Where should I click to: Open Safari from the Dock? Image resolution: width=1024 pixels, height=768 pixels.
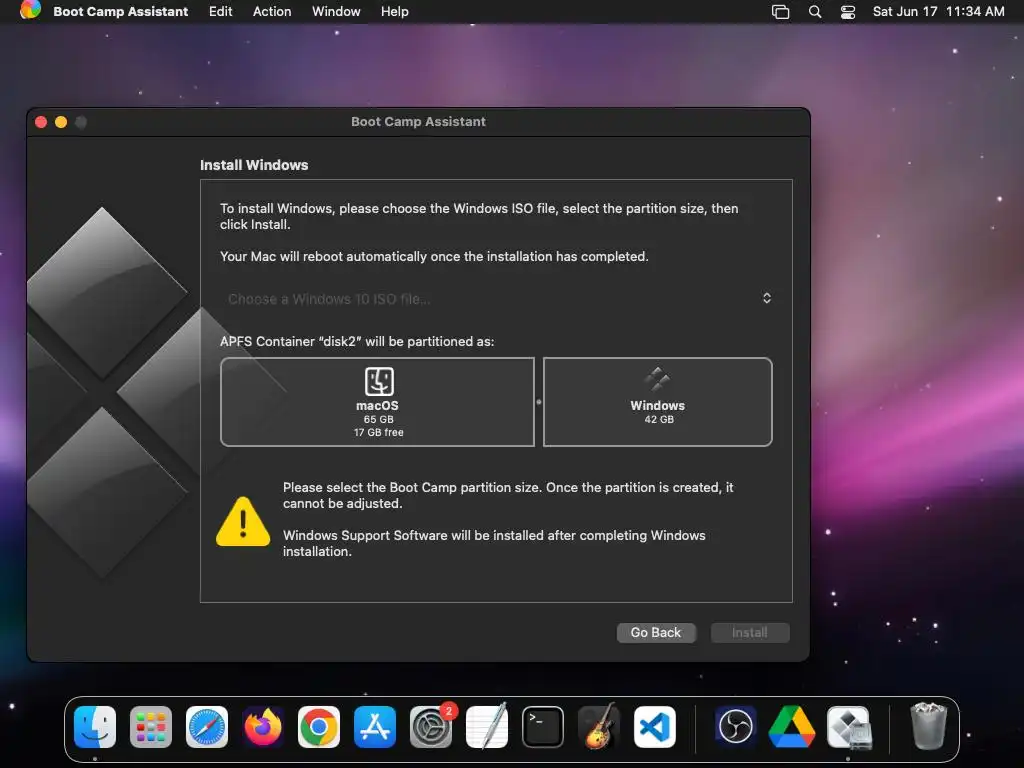click(x=207, y=727)
